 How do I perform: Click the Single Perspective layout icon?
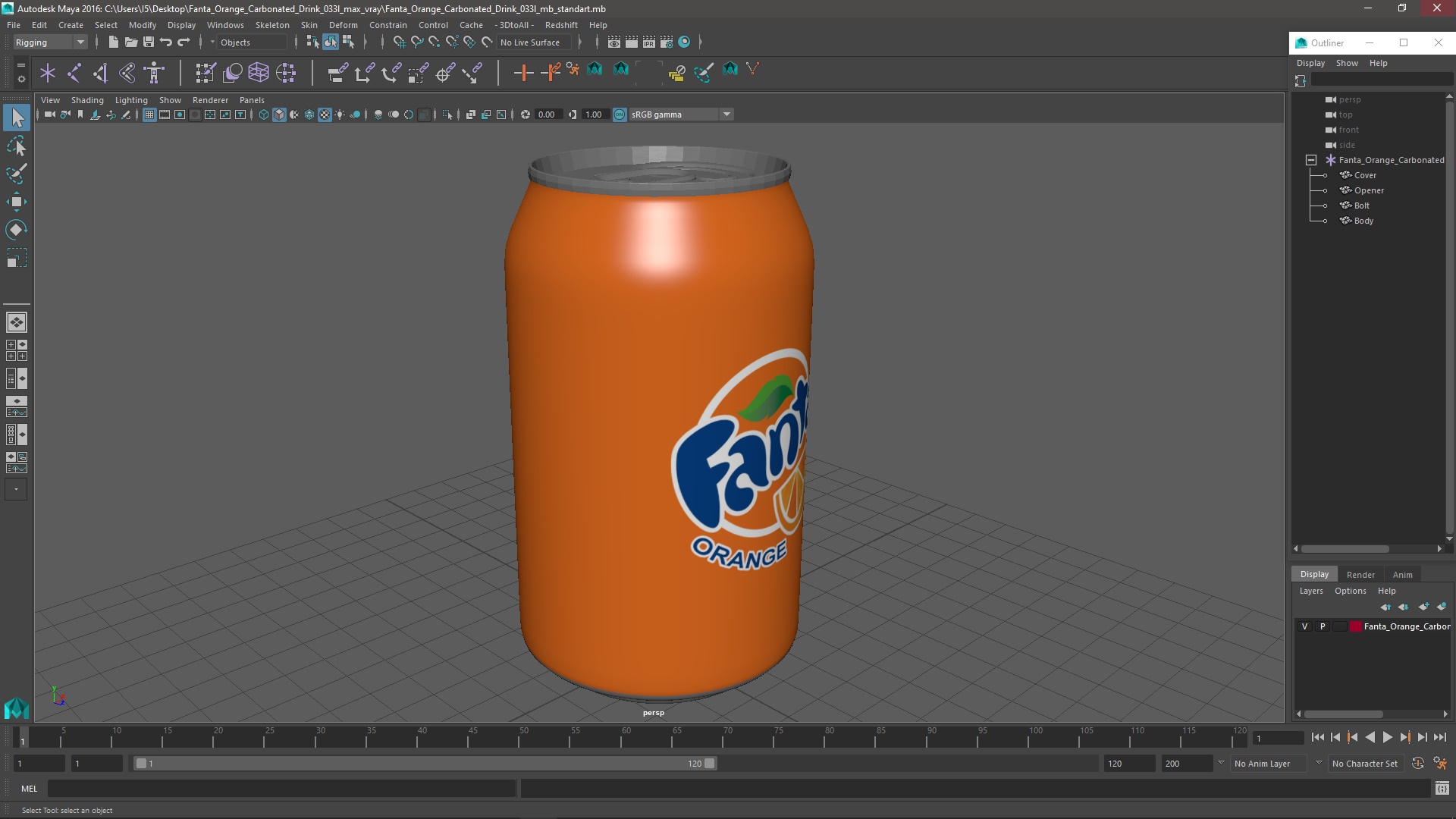tap(17, 322)
